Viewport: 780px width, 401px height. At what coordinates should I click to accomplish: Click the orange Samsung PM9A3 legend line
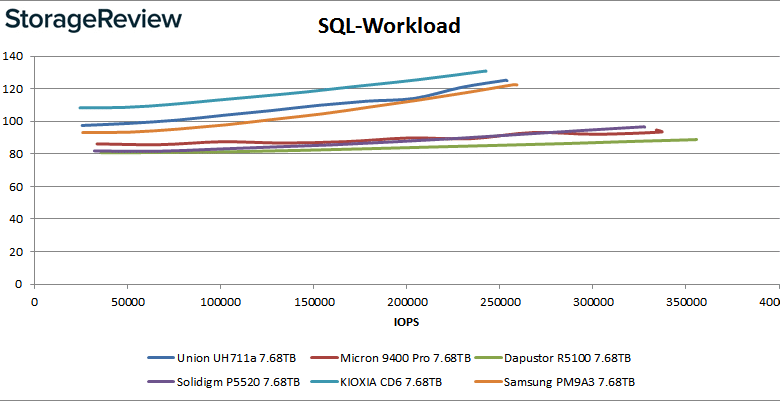coord(487,382)
